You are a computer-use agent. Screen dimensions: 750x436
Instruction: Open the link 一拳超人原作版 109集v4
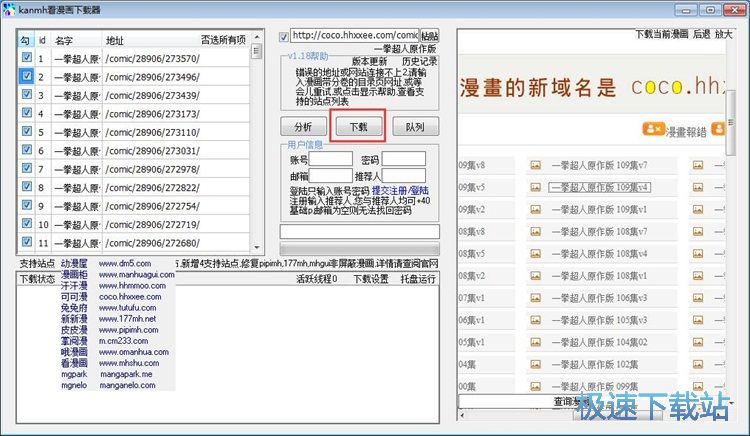pyautogui.click(x=599, y=187)
